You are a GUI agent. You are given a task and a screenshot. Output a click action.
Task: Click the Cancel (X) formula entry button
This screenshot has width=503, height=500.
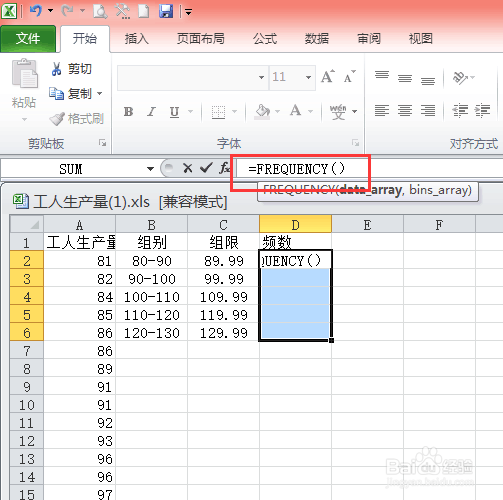[188, 168]
